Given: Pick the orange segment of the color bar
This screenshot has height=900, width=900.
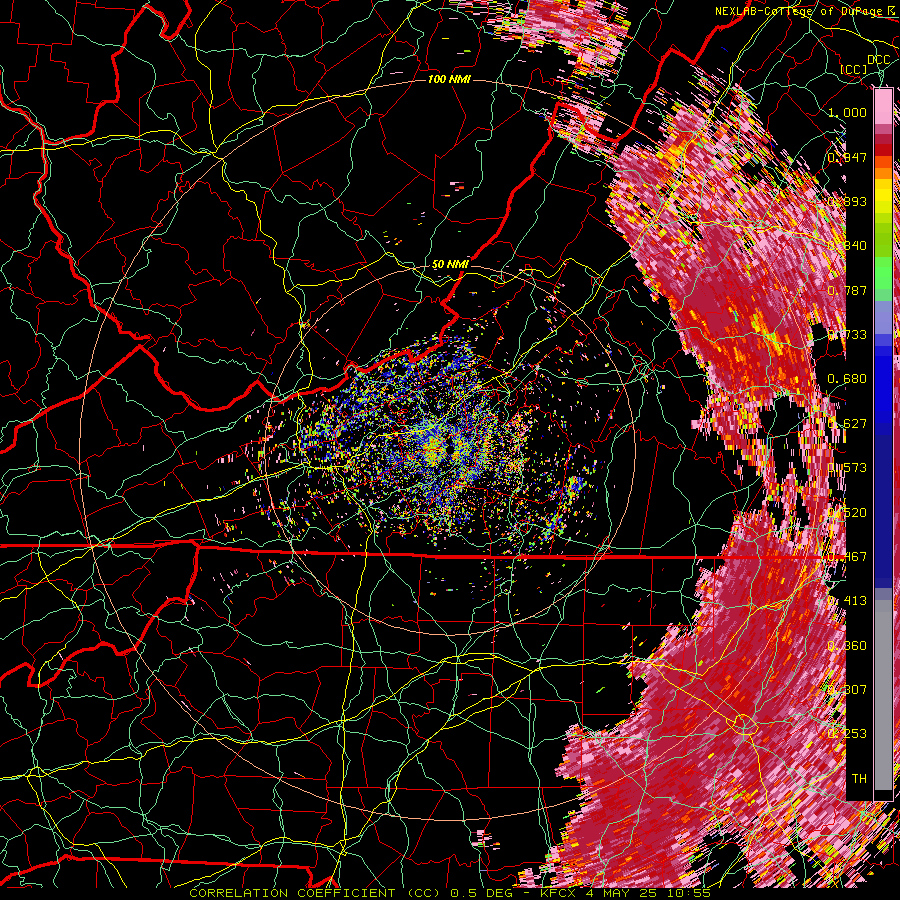Looking at the screenshot, I should 883,173.
